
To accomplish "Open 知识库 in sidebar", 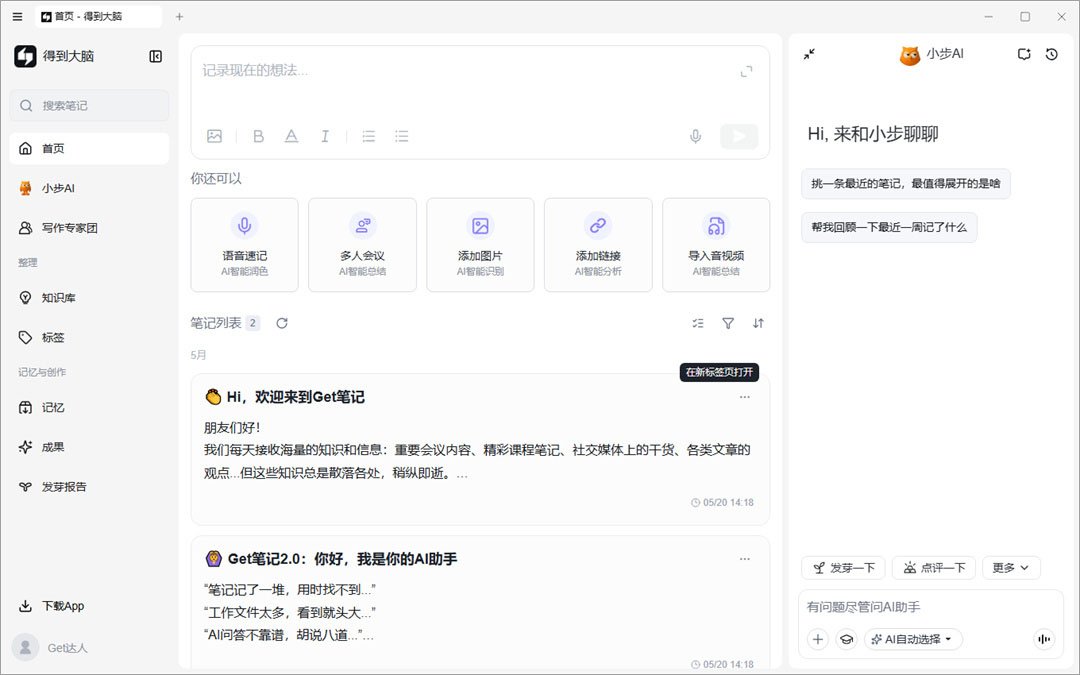I will (x=89, y=298).
